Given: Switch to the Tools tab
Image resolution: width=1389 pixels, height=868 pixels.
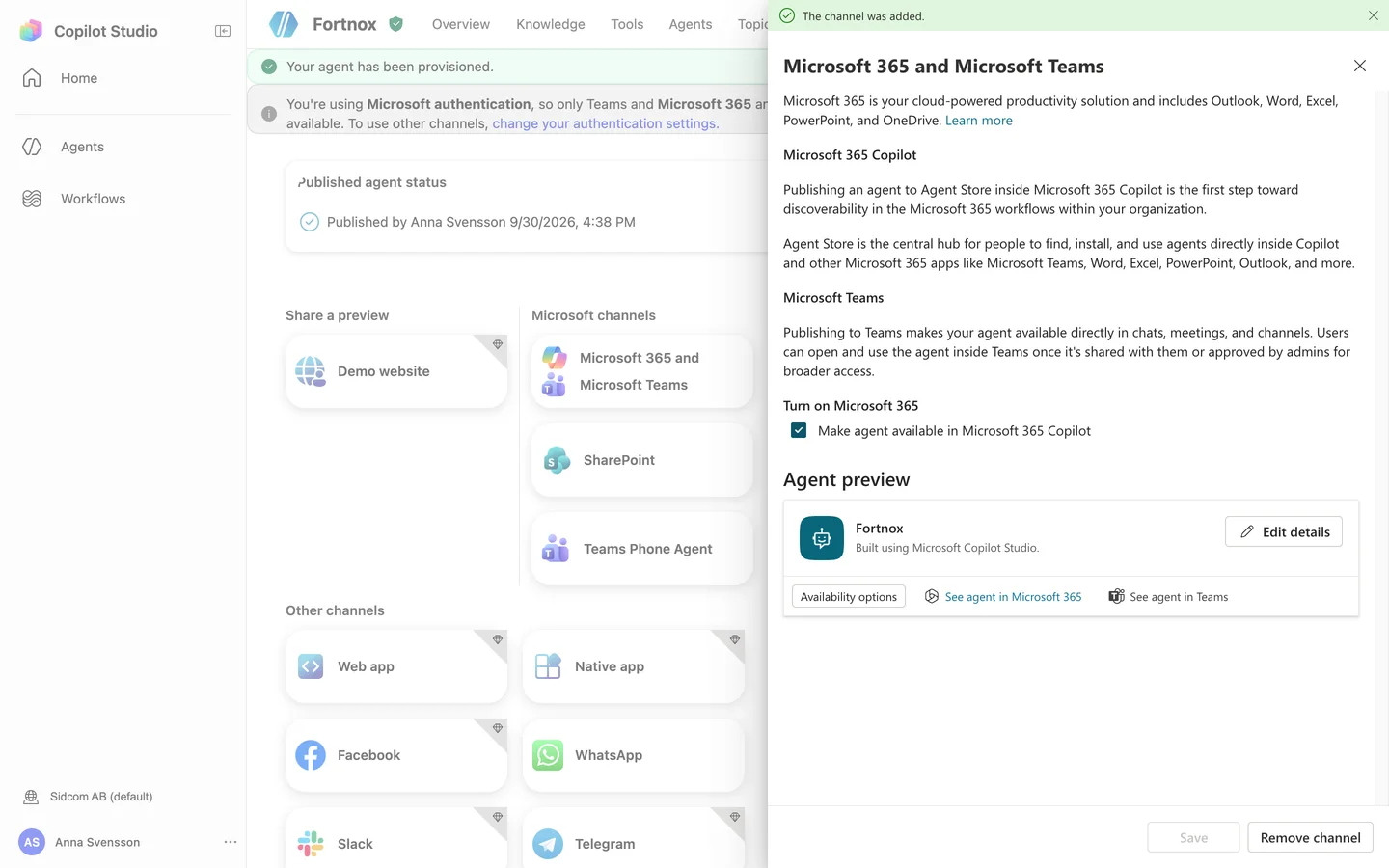Looking at the screenshot, I should point(627,24).
